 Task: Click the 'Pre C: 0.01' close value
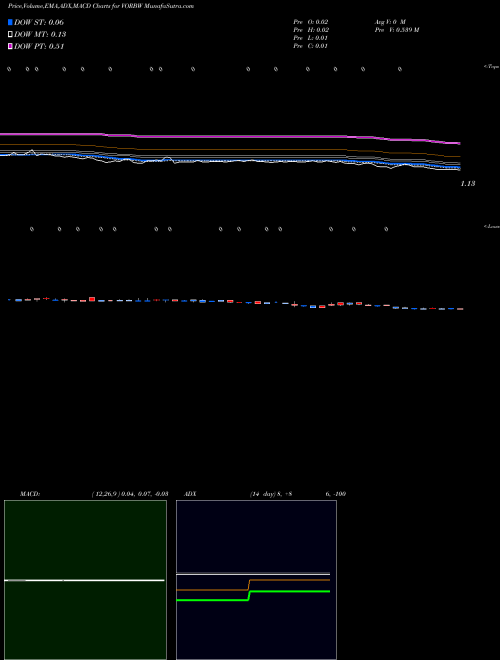click(311, 46)
